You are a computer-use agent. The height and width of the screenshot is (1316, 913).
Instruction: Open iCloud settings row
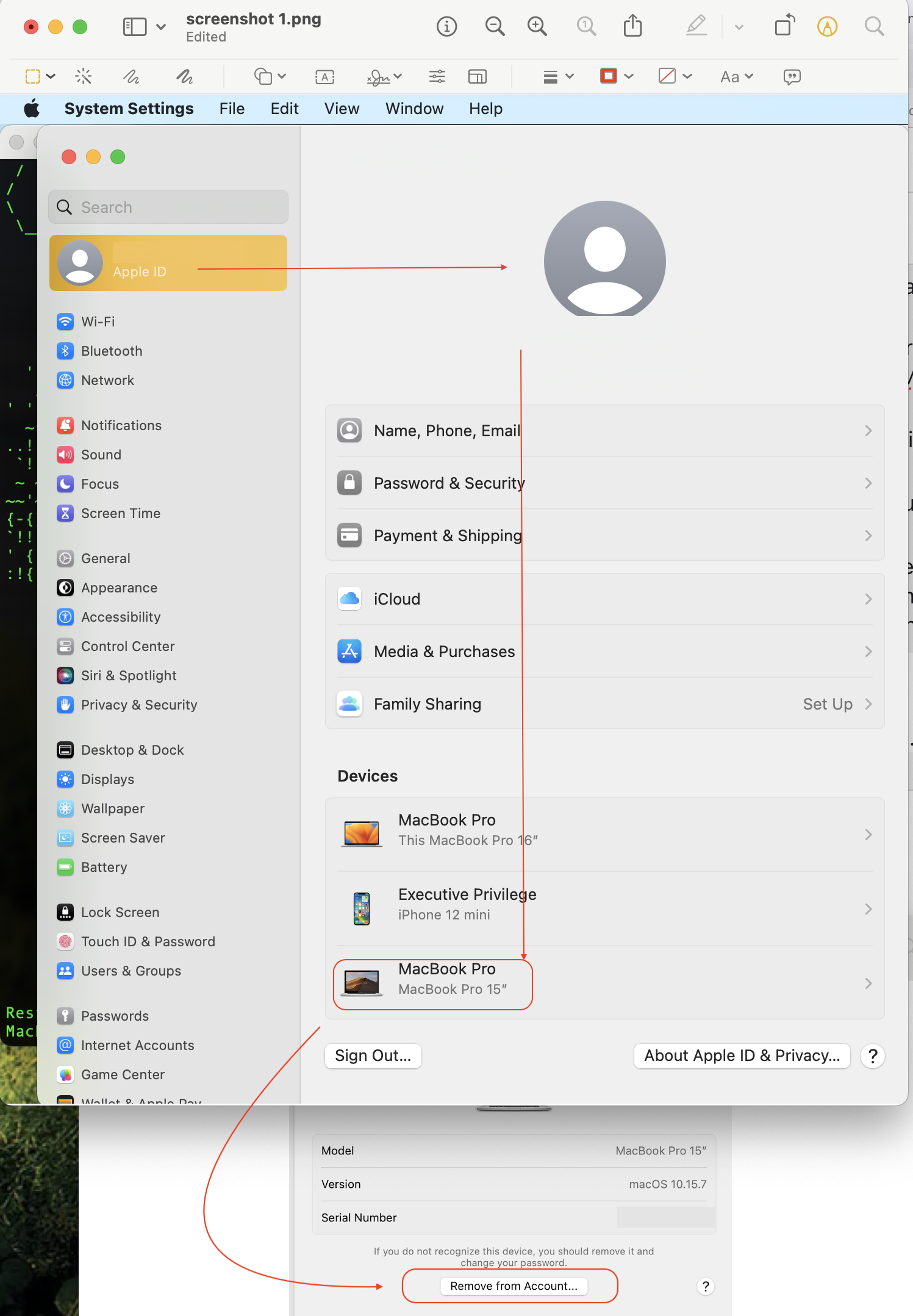[604, 599]
